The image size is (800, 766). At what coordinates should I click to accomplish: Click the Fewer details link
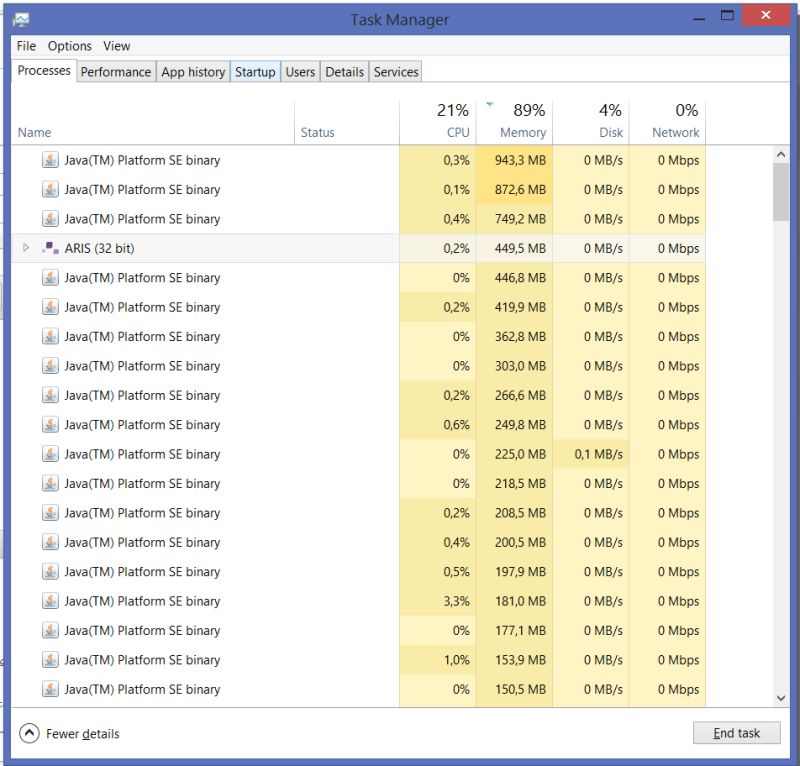click(84, 733)
